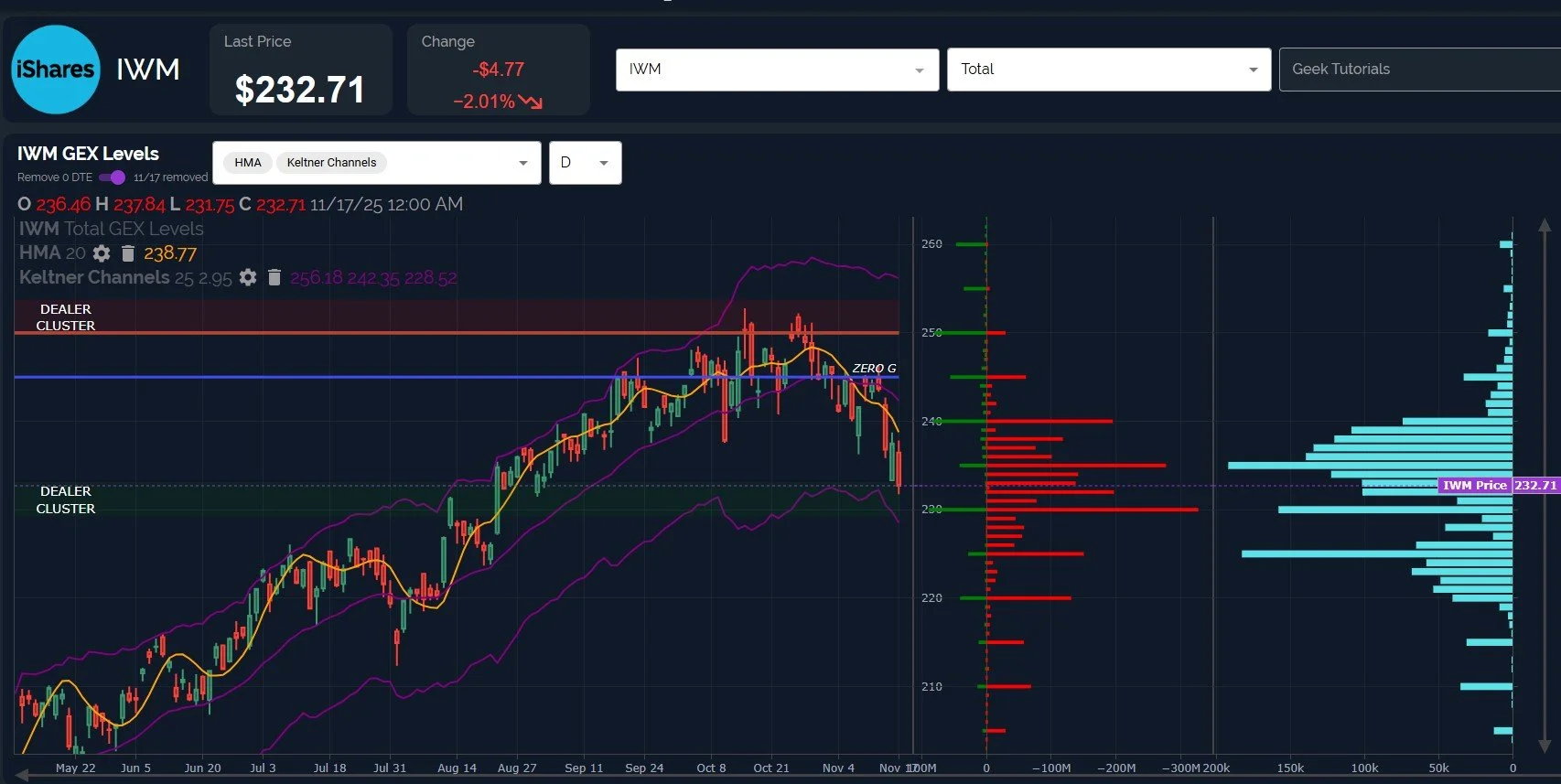This screenshot has height=784, width=1561.
Task: Click the 250 strike level label
Action: coord(931,333)
